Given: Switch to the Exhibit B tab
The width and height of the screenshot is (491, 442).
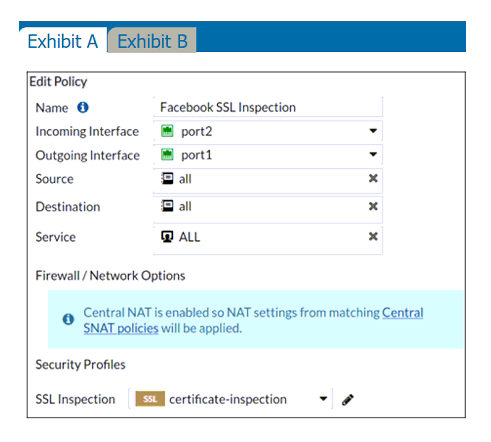Looking at the screenshot, I should 152,41.
